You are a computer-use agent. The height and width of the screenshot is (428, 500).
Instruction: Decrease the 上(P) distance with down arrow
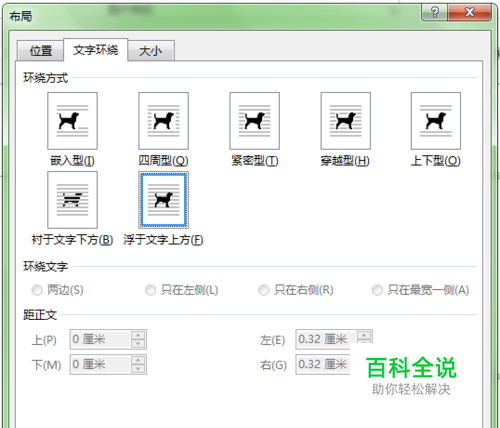[x=138, y=344]
